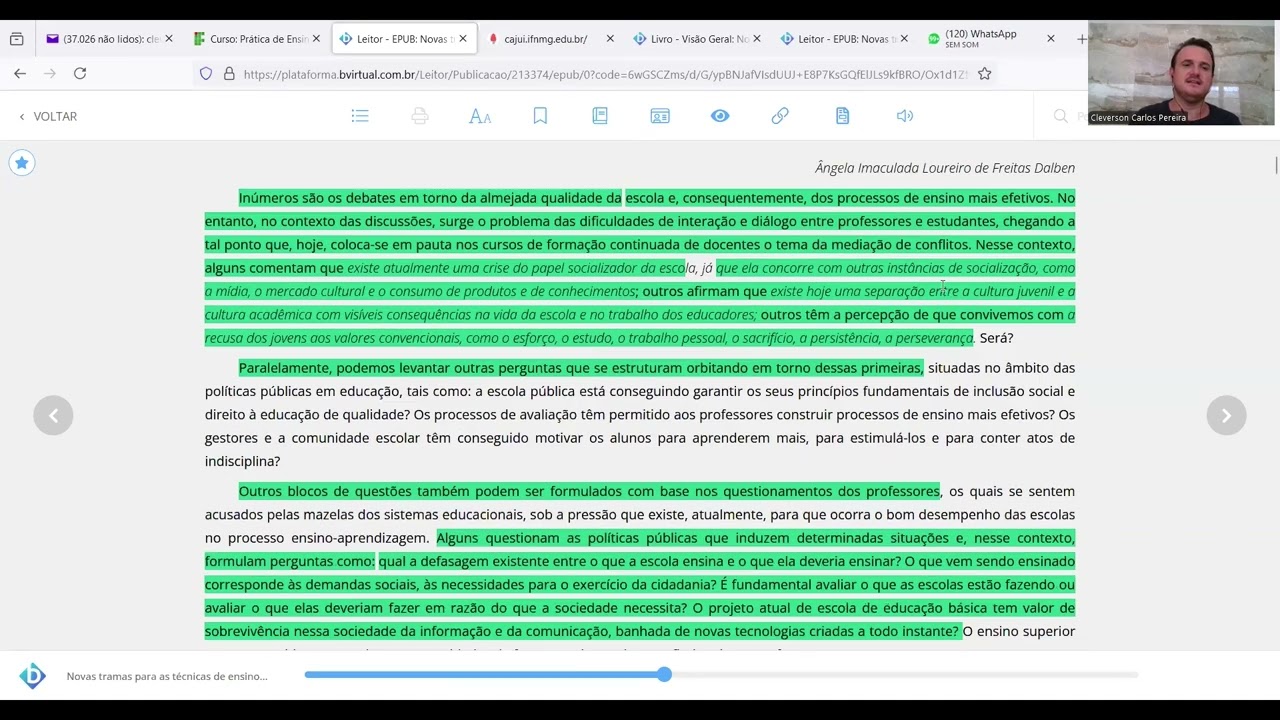
Task: Click the URL address bar
Action: pyautogui.click(x=605, y=73)
